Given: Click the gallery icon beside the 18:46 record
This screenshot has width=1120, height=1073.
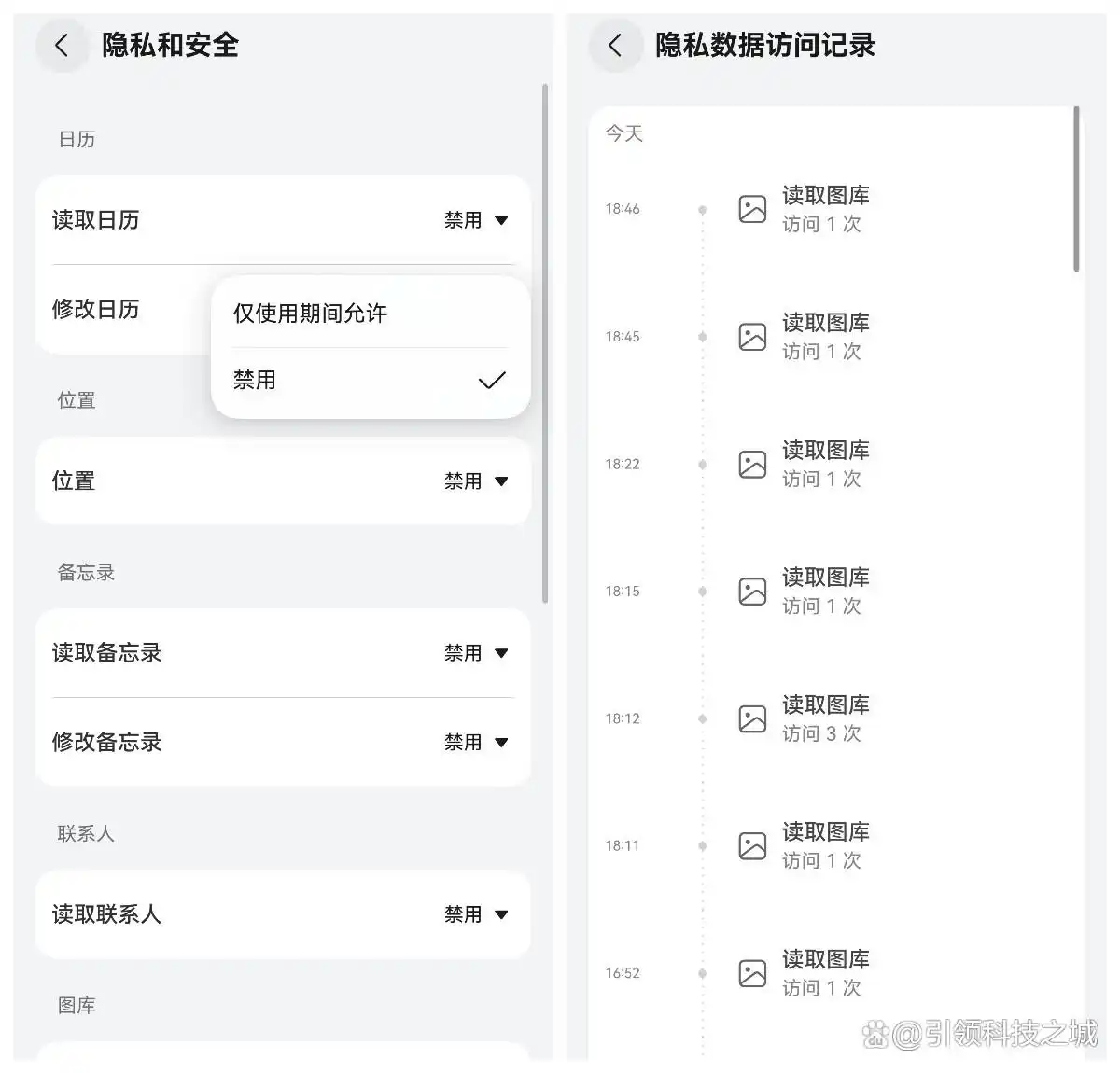Looking at the screenshot, I should 752,209.
